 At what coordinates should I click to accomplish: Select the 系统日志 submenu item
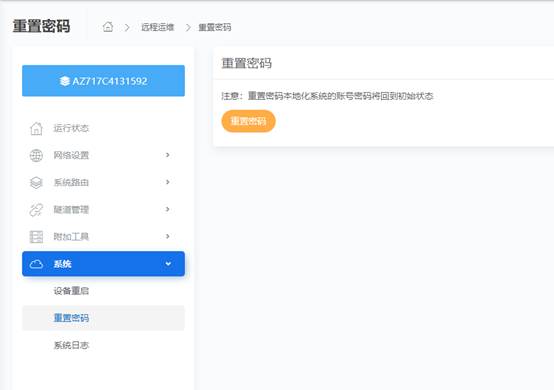pyautogui.click(x=71, y=345)
